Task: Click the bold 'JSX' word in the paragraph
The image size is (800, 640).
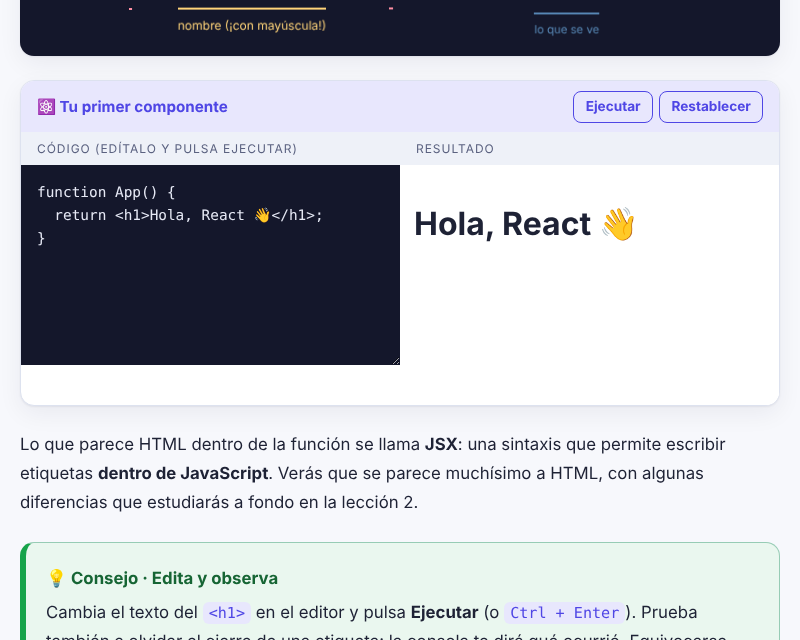Action: (441, 445)
